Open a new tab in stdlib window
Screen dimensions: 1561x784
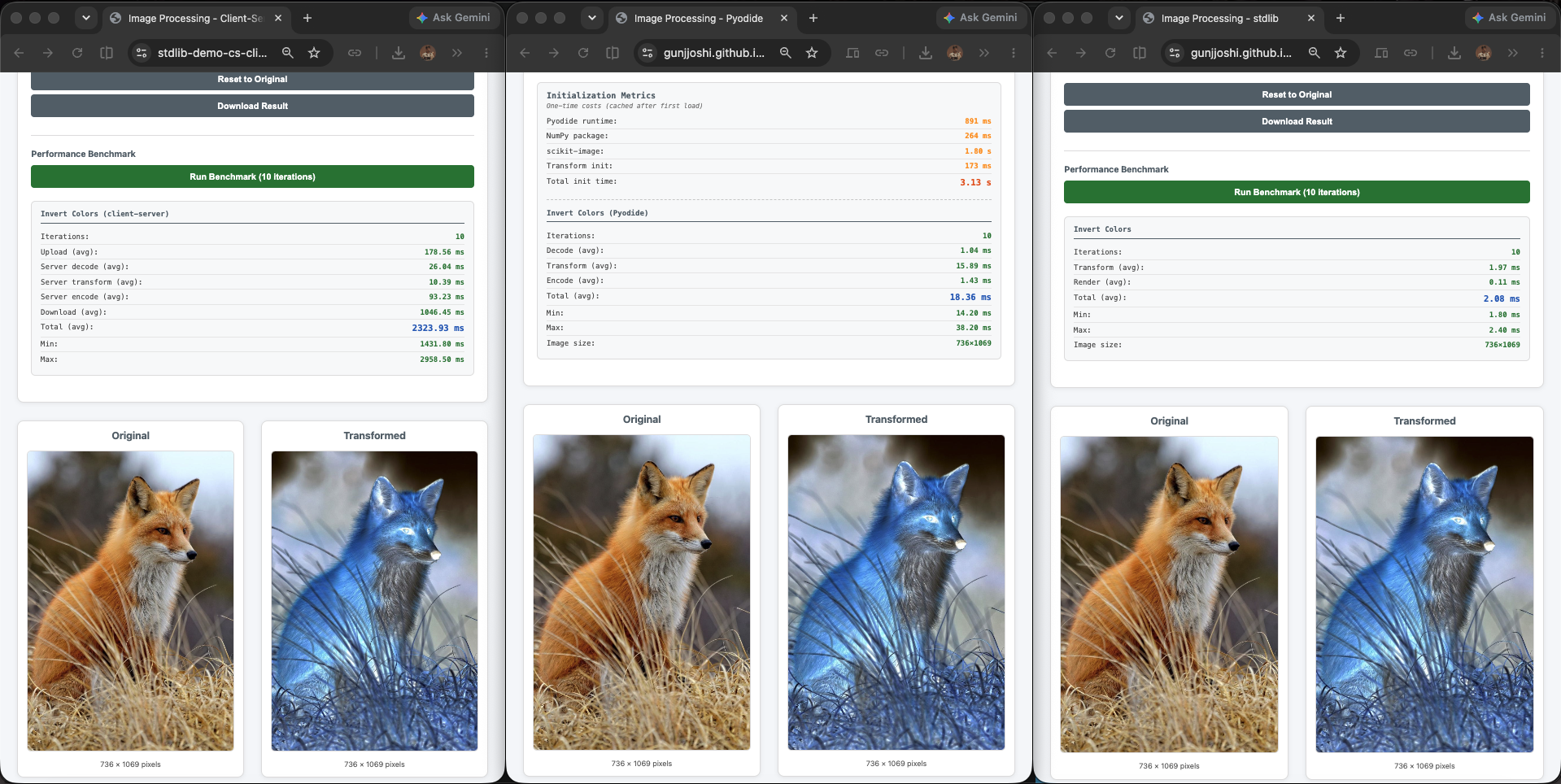tap(1341, 18)
